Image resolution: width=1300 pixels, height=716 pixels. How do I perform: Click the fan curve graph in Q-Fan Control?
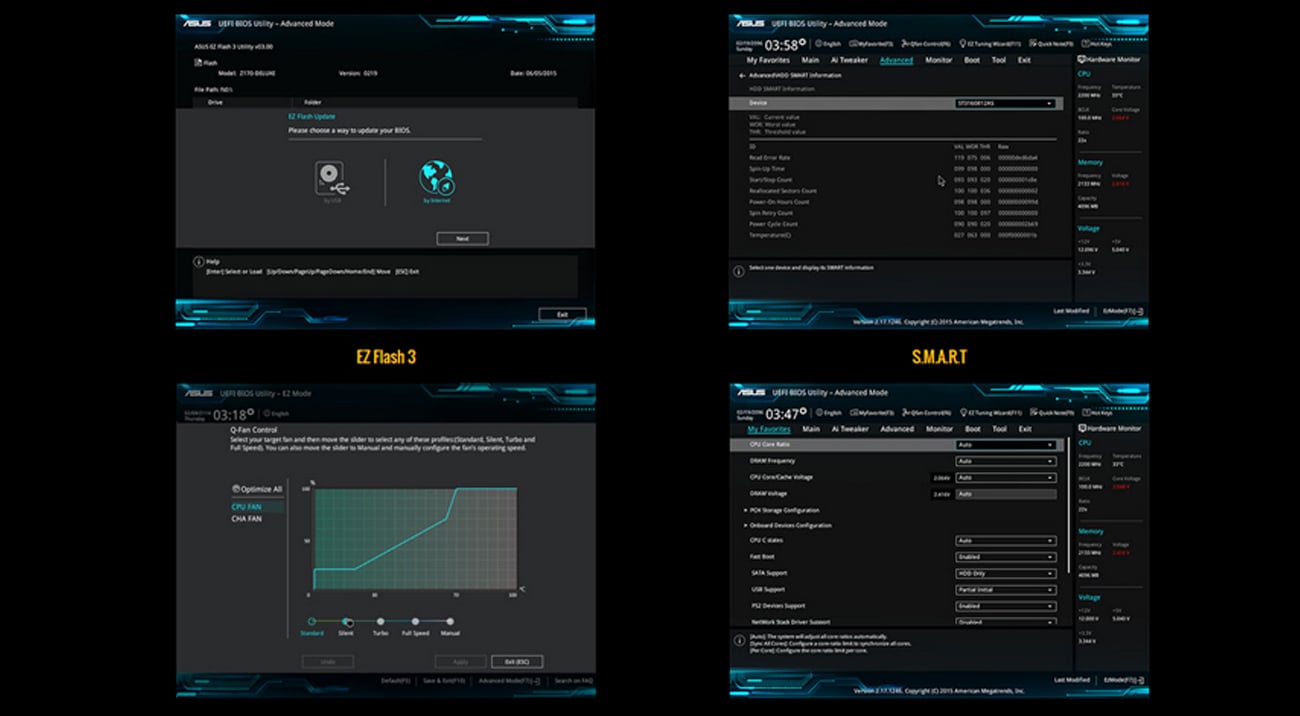(x=415, y=539)
